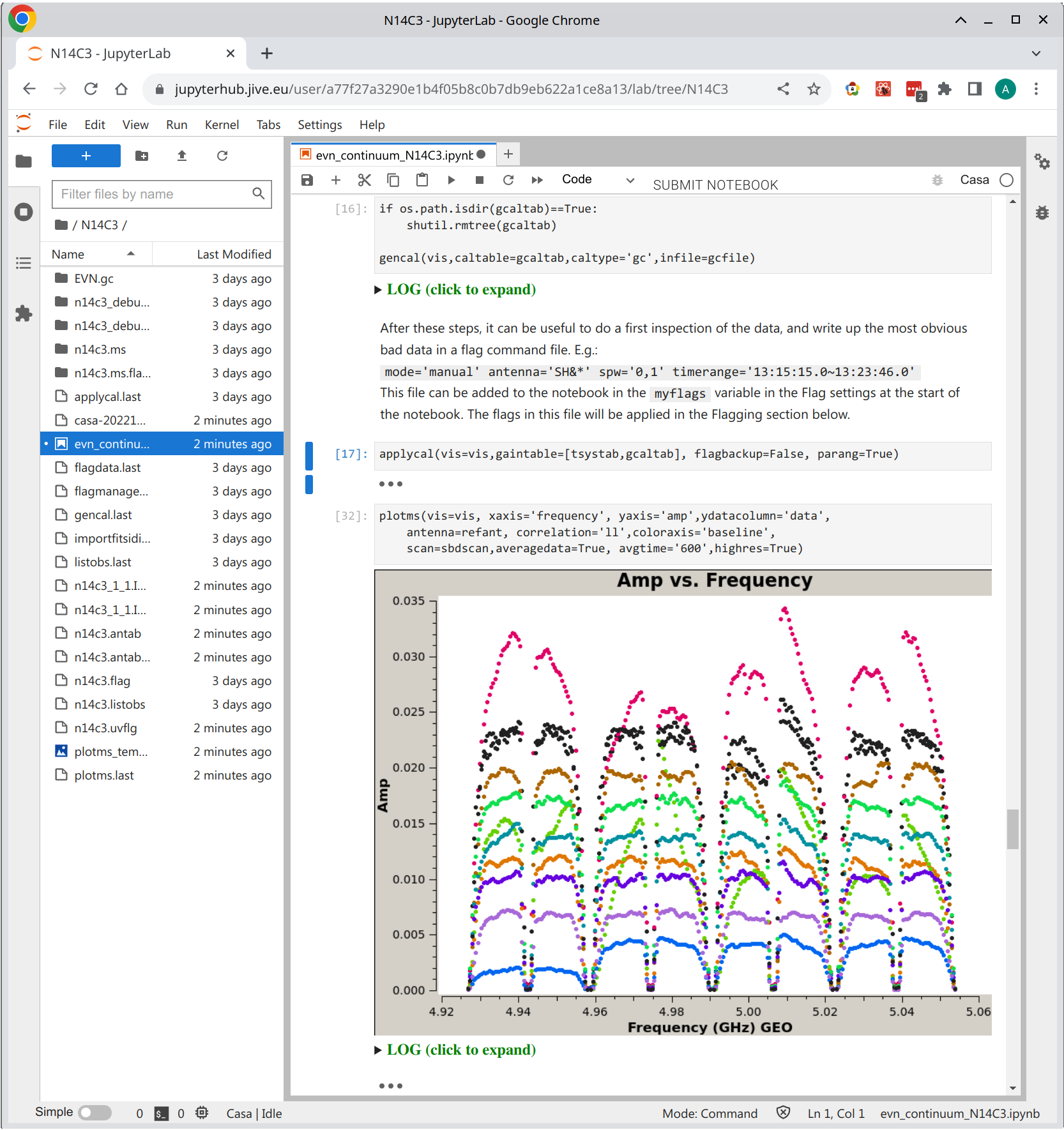
Task: Expand the LOG under gencal cell
Action: point(455,289)
